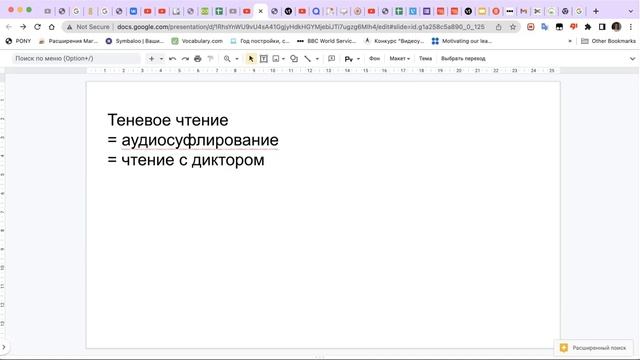
Task: Open the Chrome three-dot menu
Action: click(x=631, y=27)
